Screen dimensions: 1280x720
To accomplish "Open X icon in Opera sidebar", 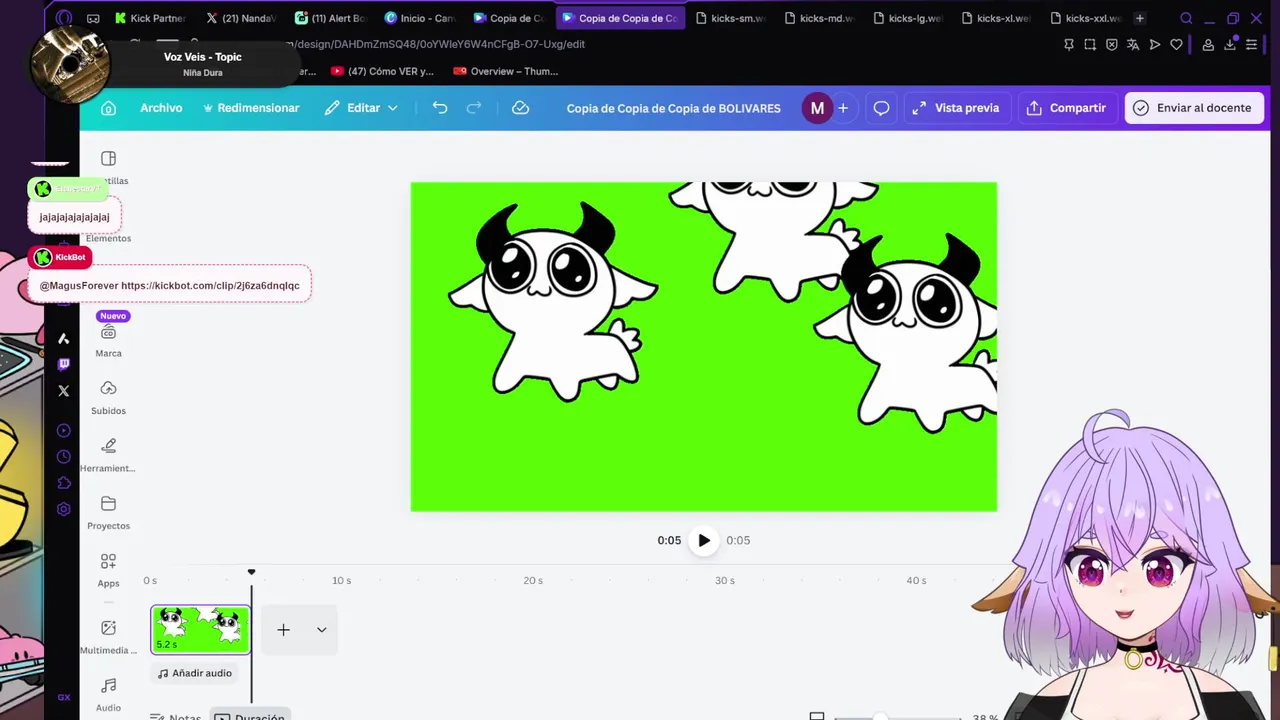I will [x=64, y=391].
